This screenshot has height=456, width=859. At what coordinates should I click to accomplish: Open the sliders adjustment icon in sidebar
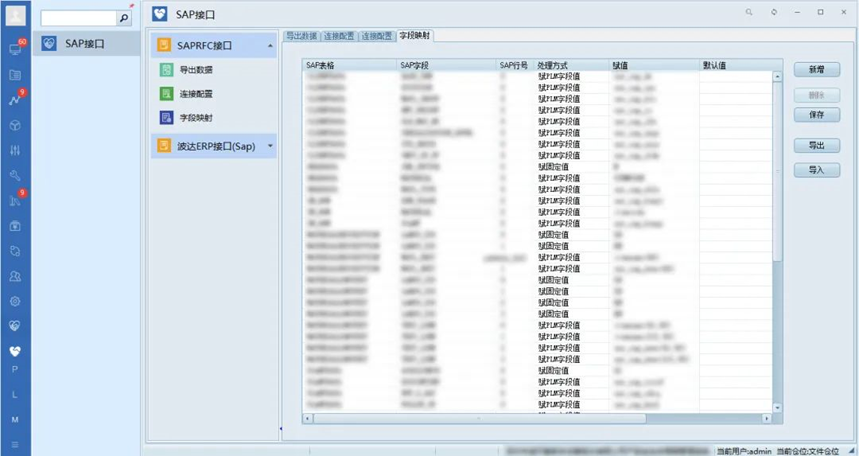(15, 150)
